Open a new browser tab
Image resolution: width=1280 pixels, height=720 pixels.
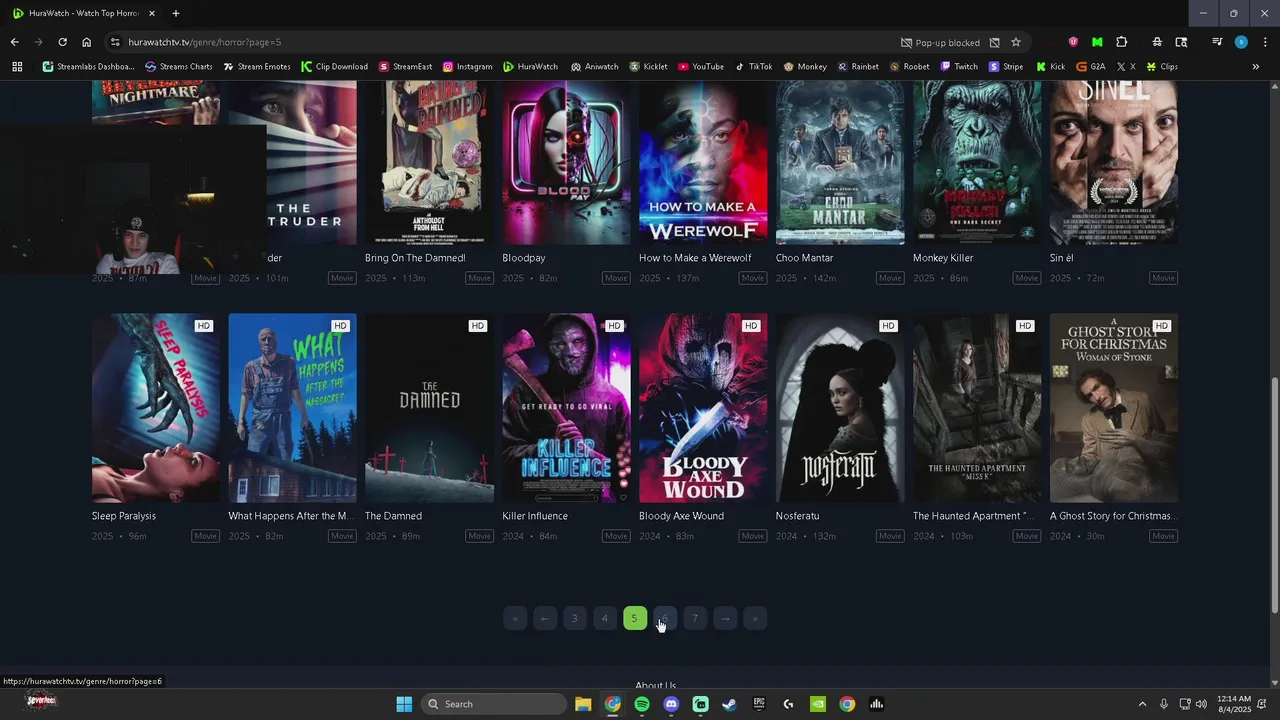(176, 14)
